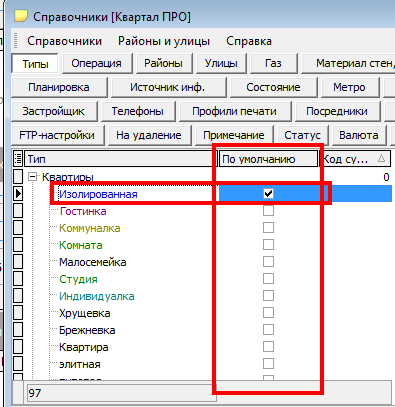Switch to the Операция tab
Image resolution: width=395 pixels, height=407 pixels.
[96, 63]
